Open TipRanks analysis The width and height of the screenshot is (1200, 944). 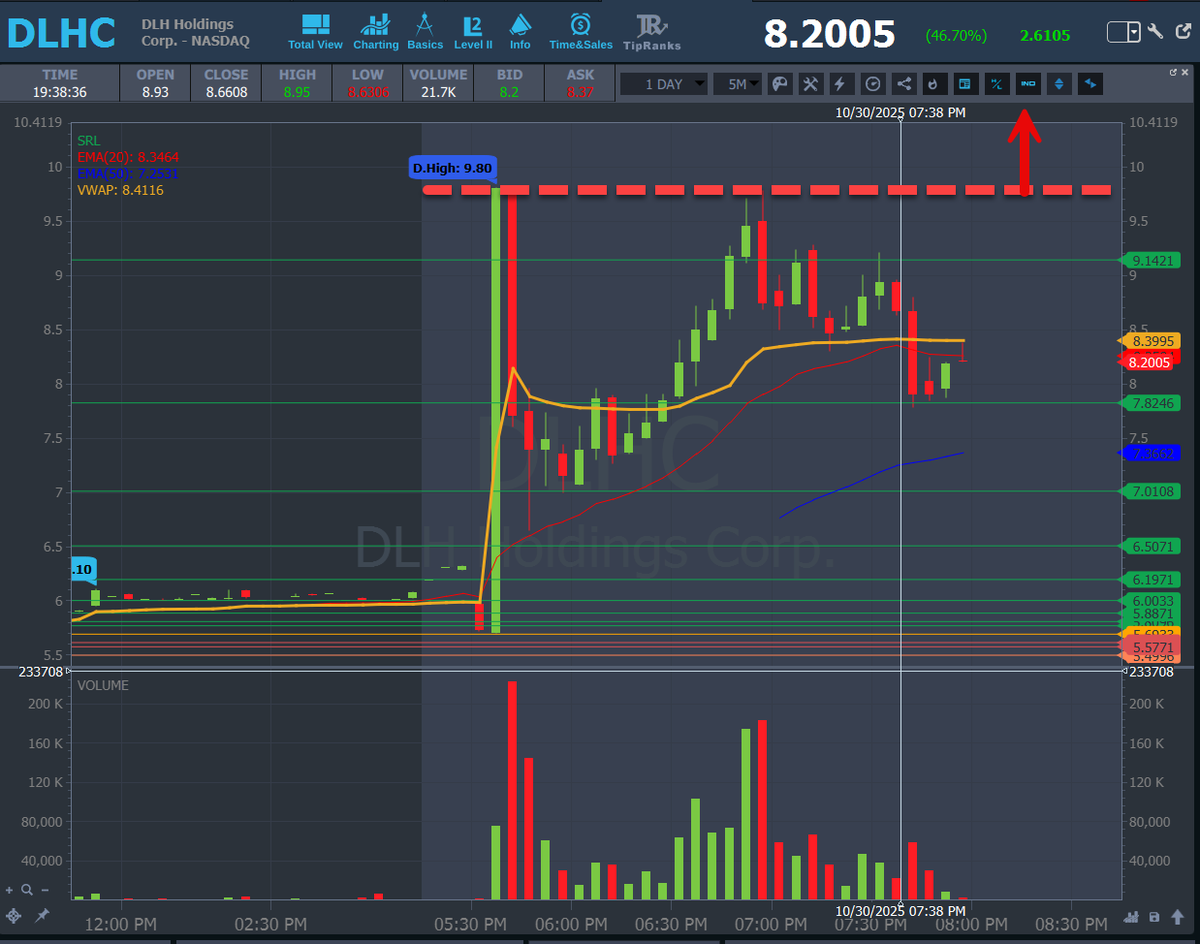tap(652, 32)
